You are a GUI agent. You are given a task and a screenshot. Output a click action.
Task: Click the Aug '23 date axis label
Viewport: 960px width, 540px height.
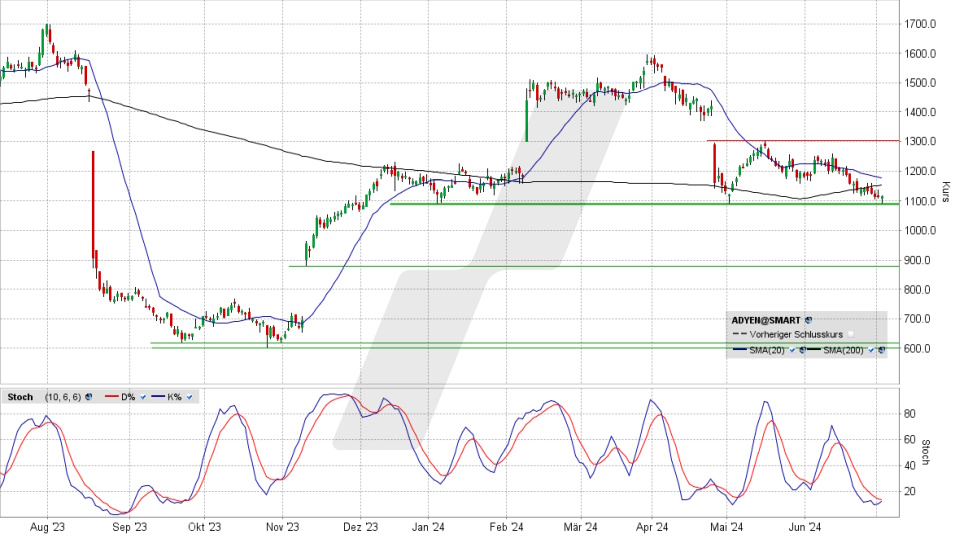(47, 527)
